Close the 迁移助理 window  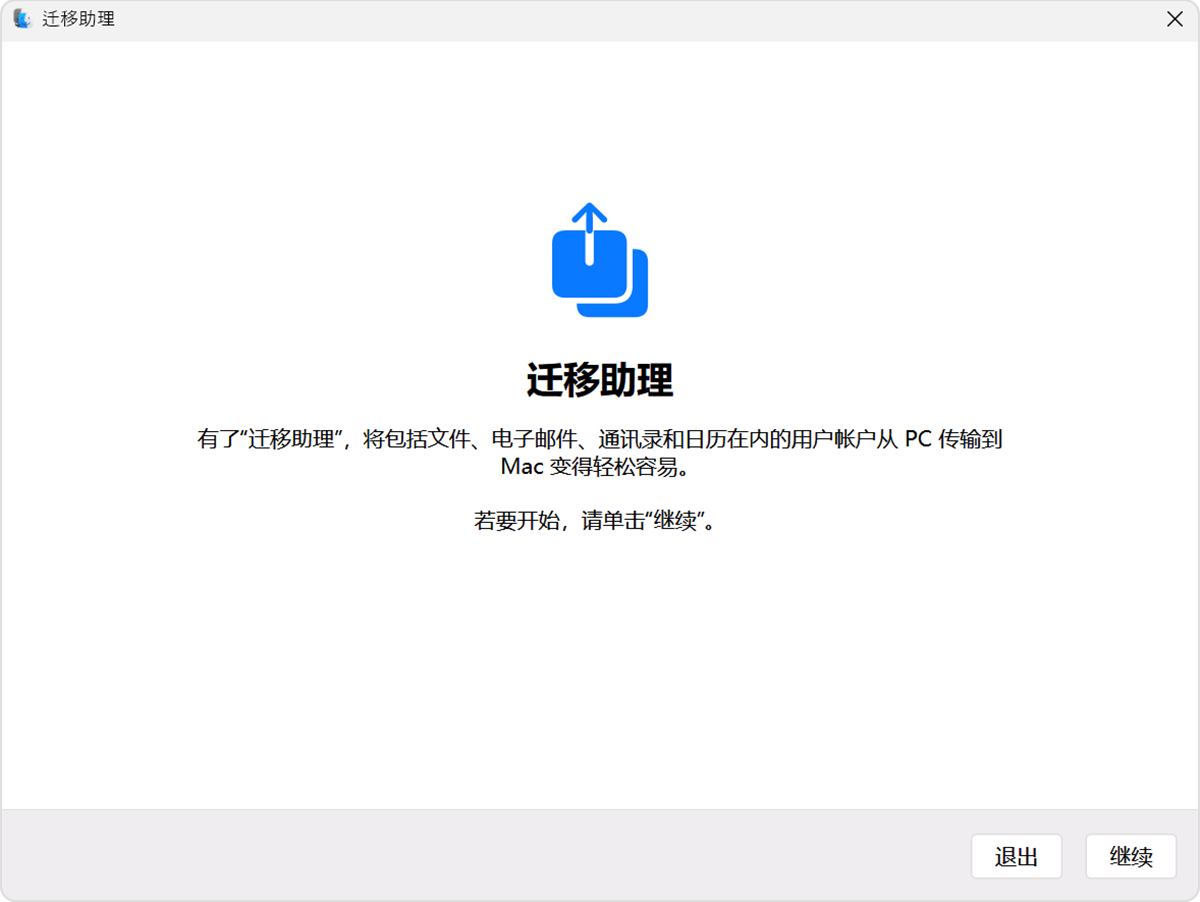(1175, 19)
